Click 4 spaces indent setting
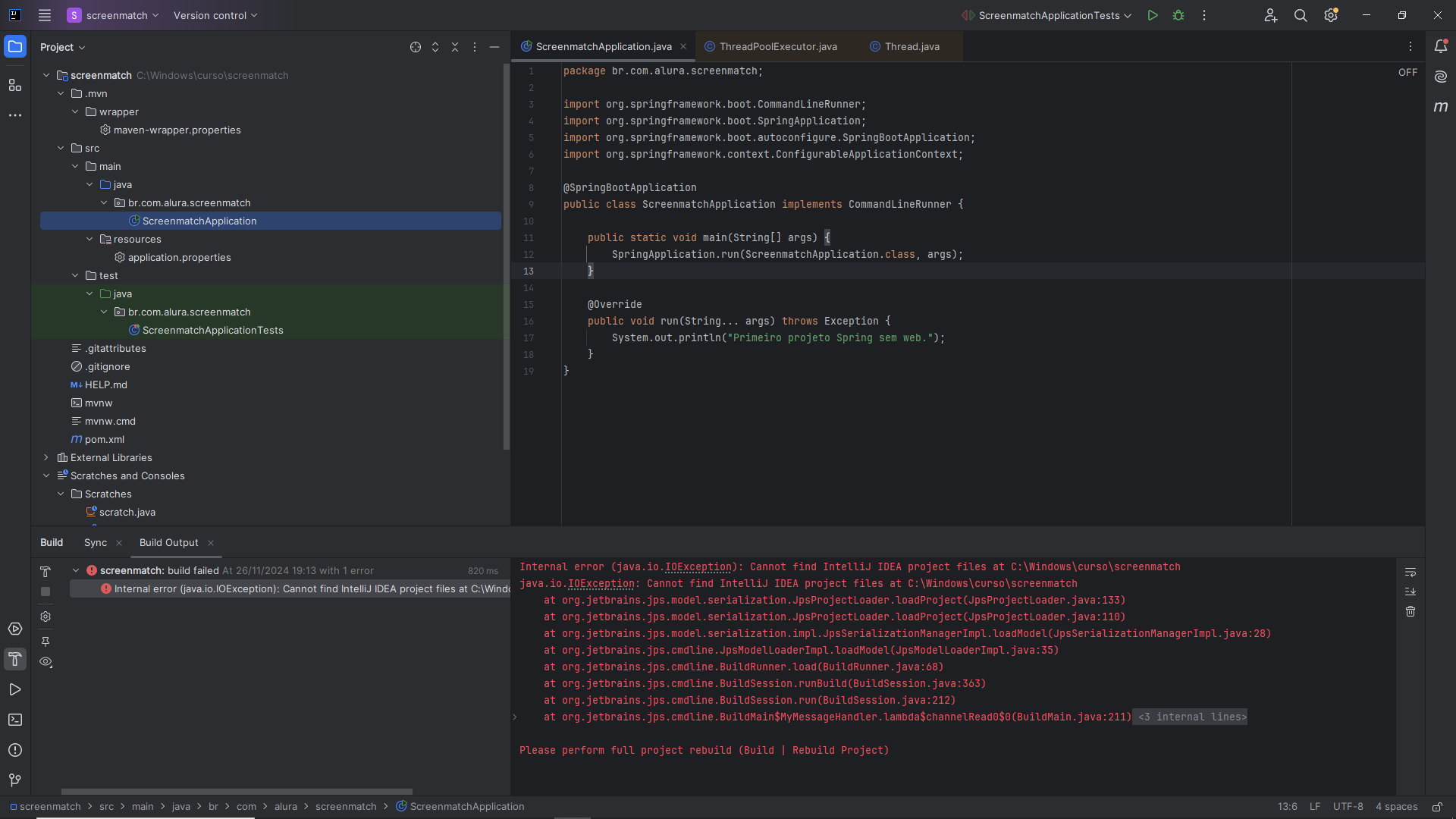The image size is (1456, 819). pyautogui.click(x=1397, y=807)
